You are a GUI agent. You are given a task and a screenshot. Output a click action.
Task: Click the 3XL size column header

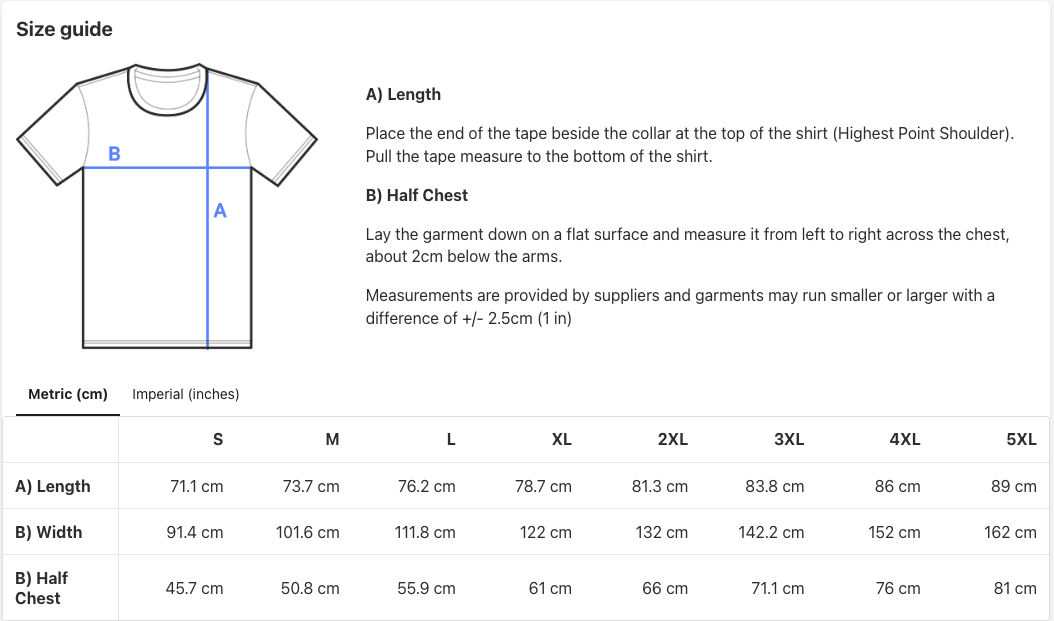[789, 439]
